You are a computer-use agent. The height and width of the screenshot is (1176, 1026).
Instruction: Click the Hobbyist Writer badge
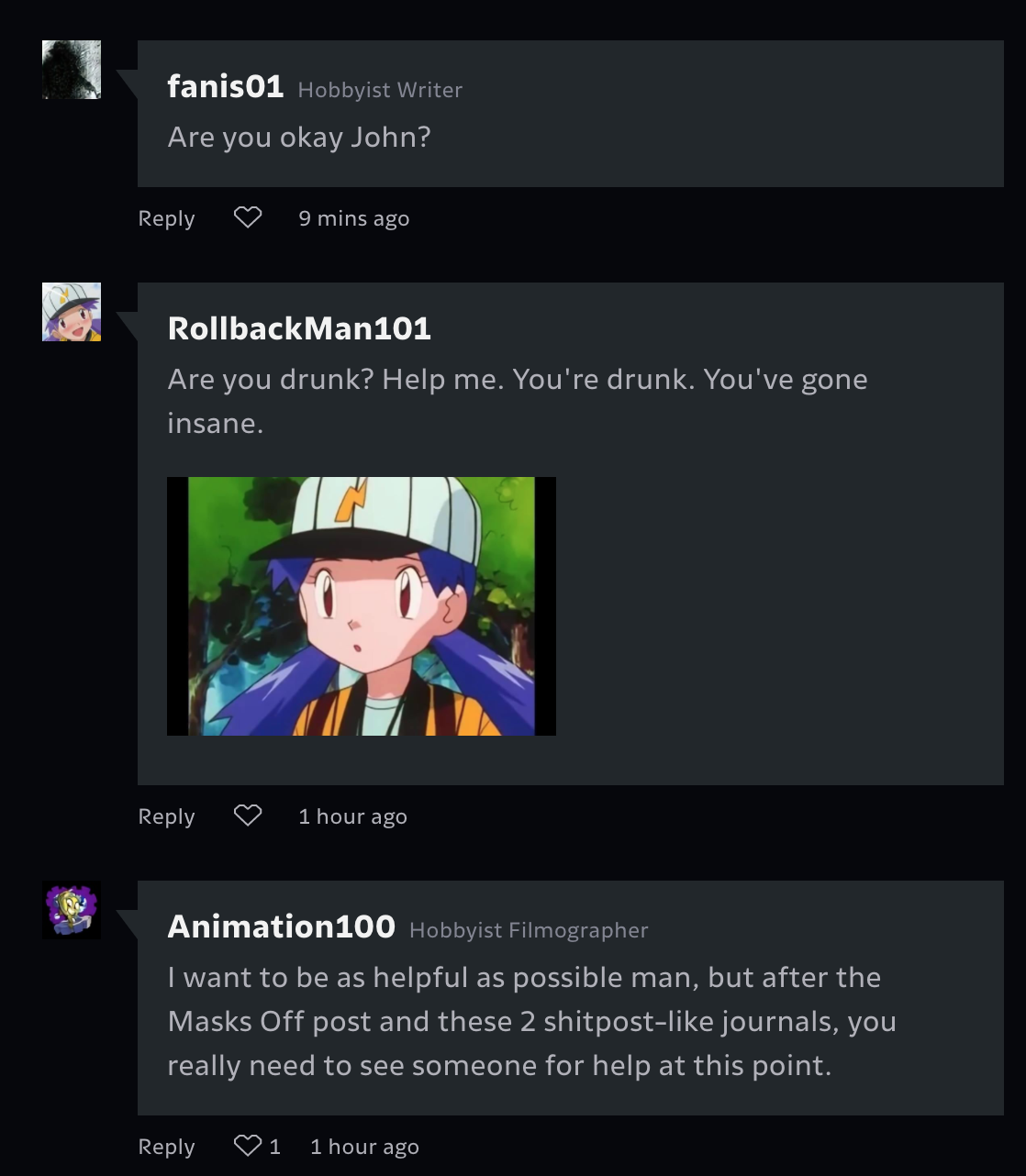tap(380, 90)
